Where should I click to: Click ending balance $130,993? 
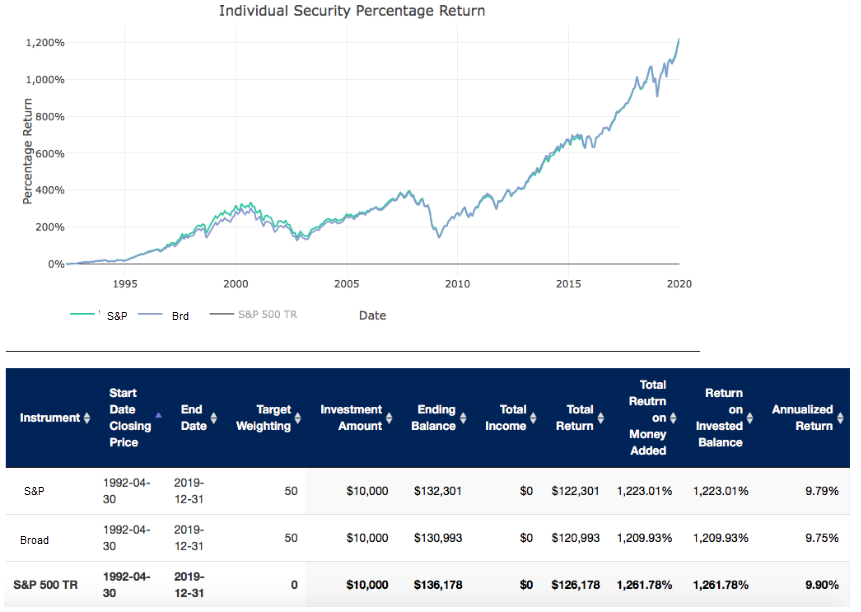point(438,538)
